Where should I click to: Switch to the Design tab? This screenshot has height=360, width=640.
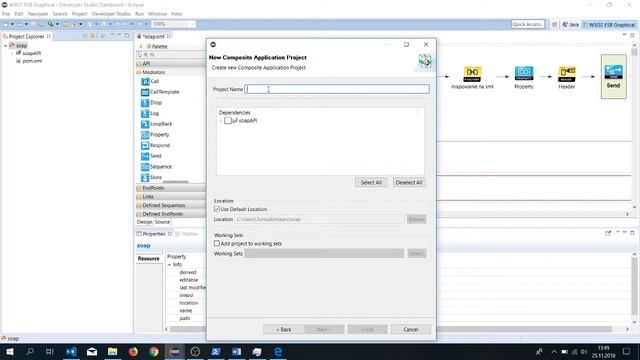[x=144, y=222]
